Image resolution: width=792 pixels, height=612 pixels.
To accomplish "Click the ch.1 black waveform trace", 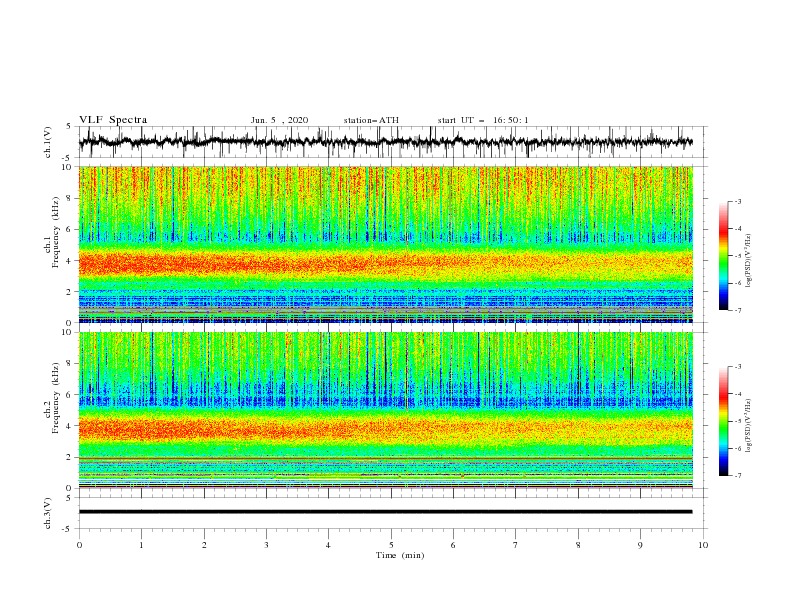I will click(x=385, y=142).
